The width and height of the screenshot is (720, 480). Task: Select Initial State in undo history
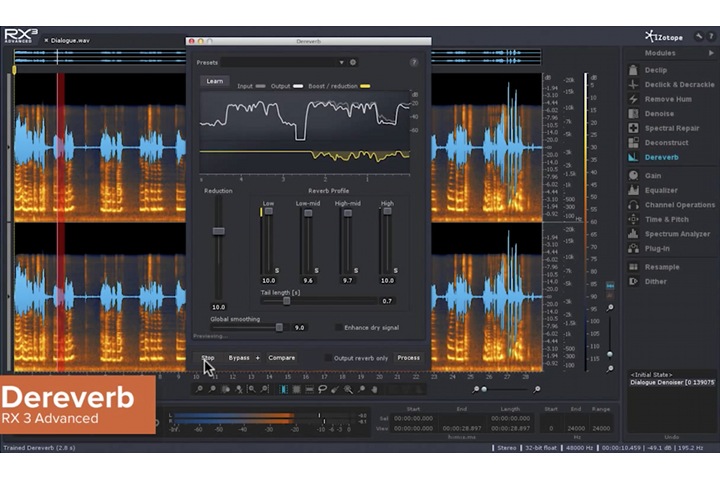[651, 375]
